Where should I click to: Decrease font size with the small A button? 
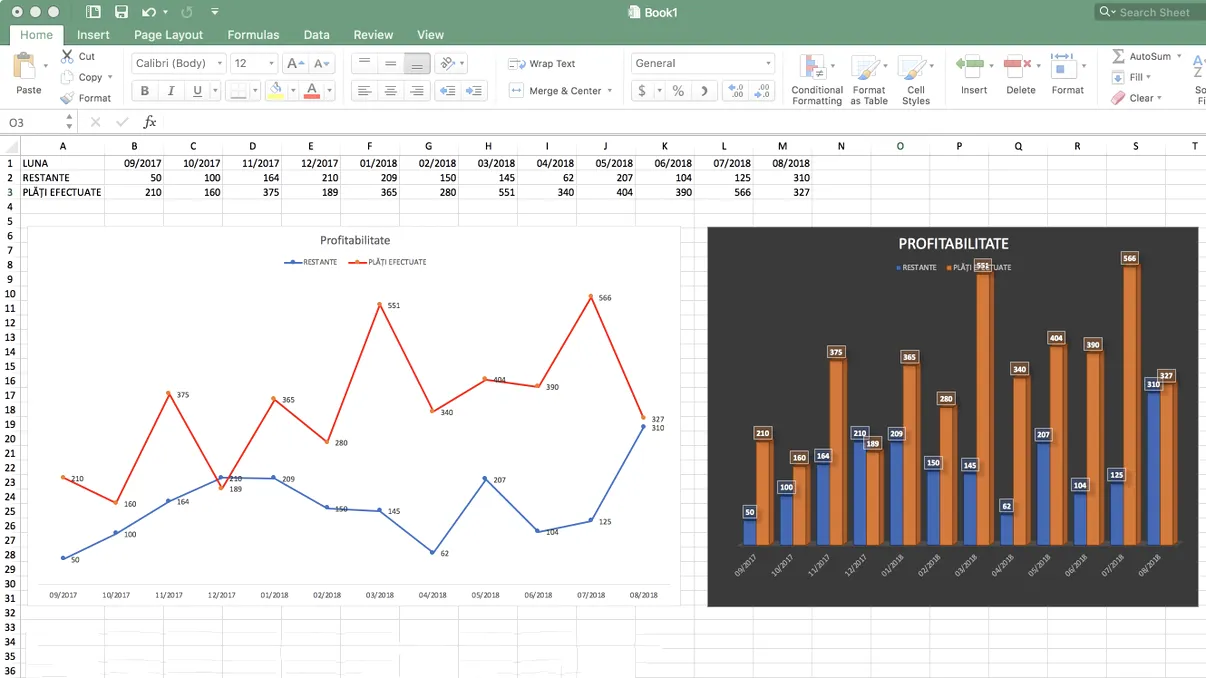point(320,63)
